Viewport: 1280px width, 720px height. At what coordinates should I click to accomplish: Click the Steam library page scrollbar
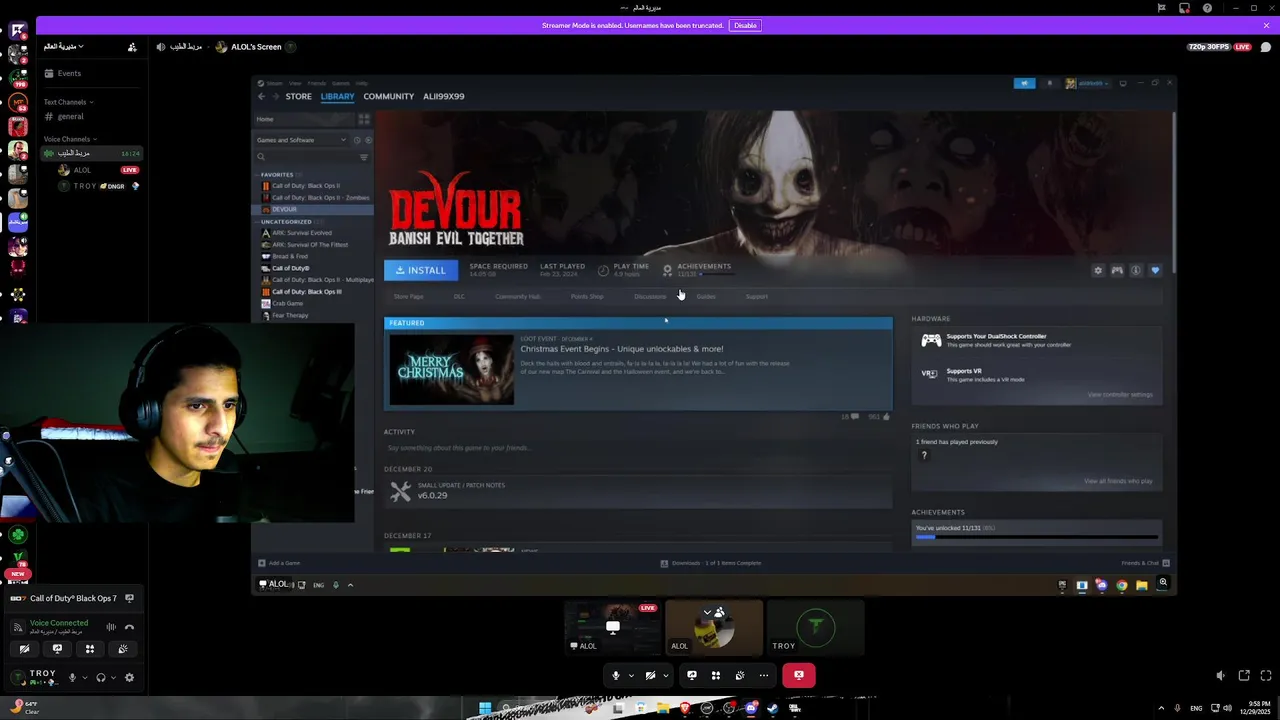1173,190
